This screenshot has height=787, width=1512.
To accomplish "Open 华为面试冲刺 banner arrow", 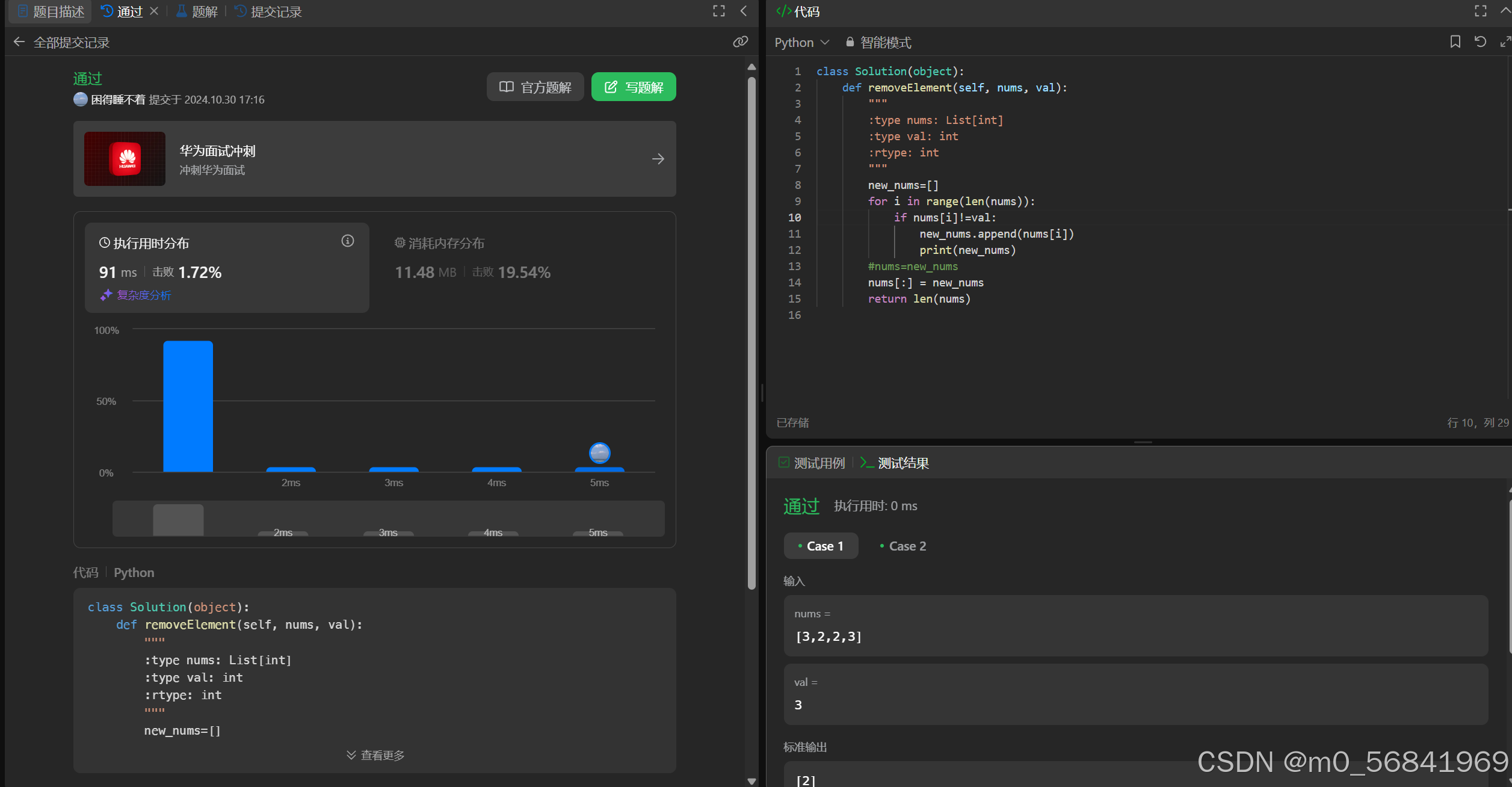I will click(658, 159).
